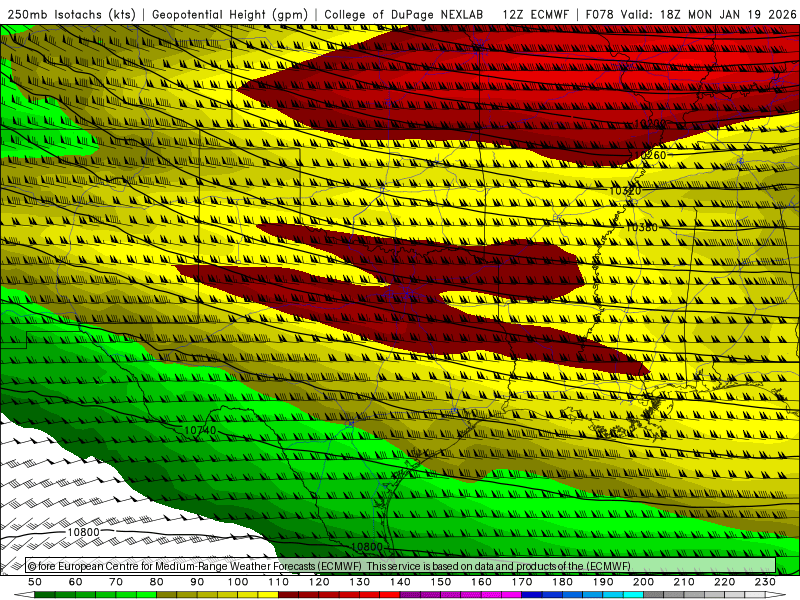Click the 210 value on the color scale
The width and height of the screenshot is (800, 600).
[684, 582]
